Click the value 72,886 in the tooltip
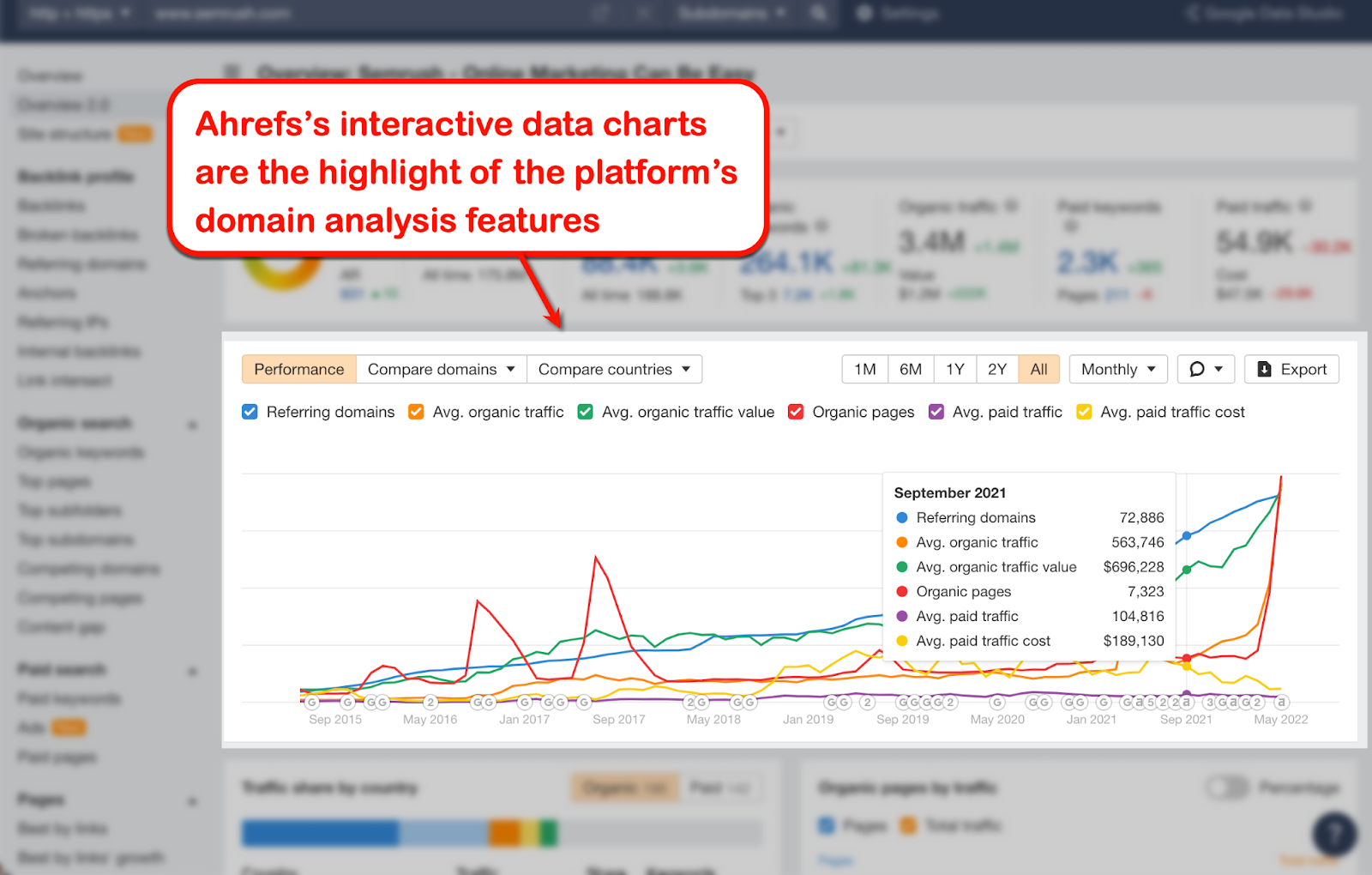 pos(1141,517)
